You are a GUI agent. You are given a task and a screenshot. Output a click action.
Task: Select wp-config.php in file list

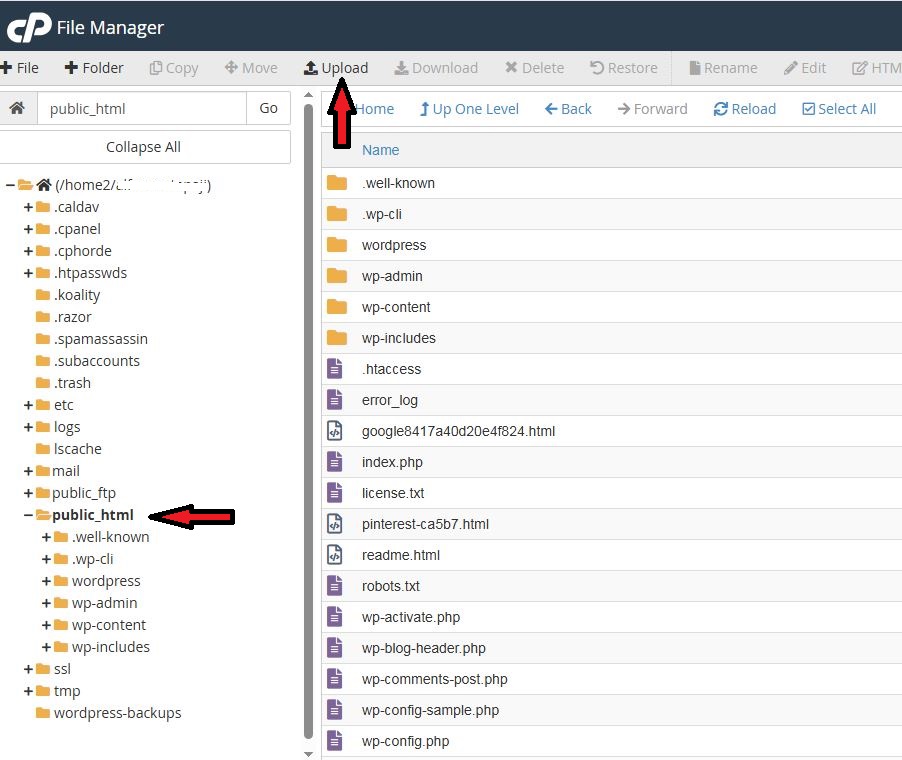coord(405,741)
